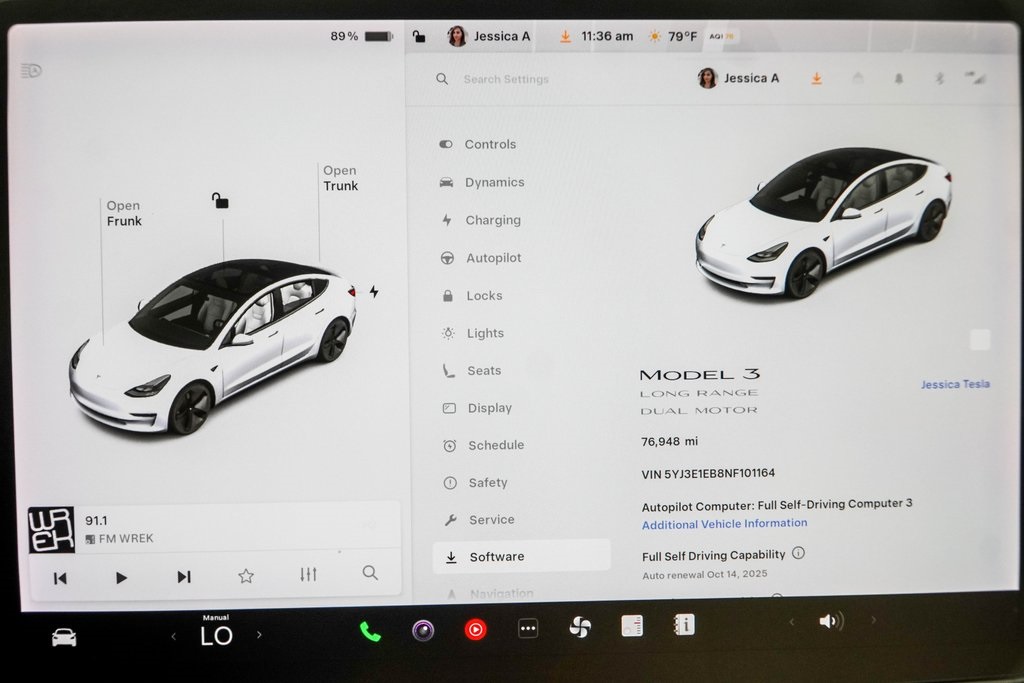Open the Schedule settings menu

pyautogui.click(x=484, y=445)
